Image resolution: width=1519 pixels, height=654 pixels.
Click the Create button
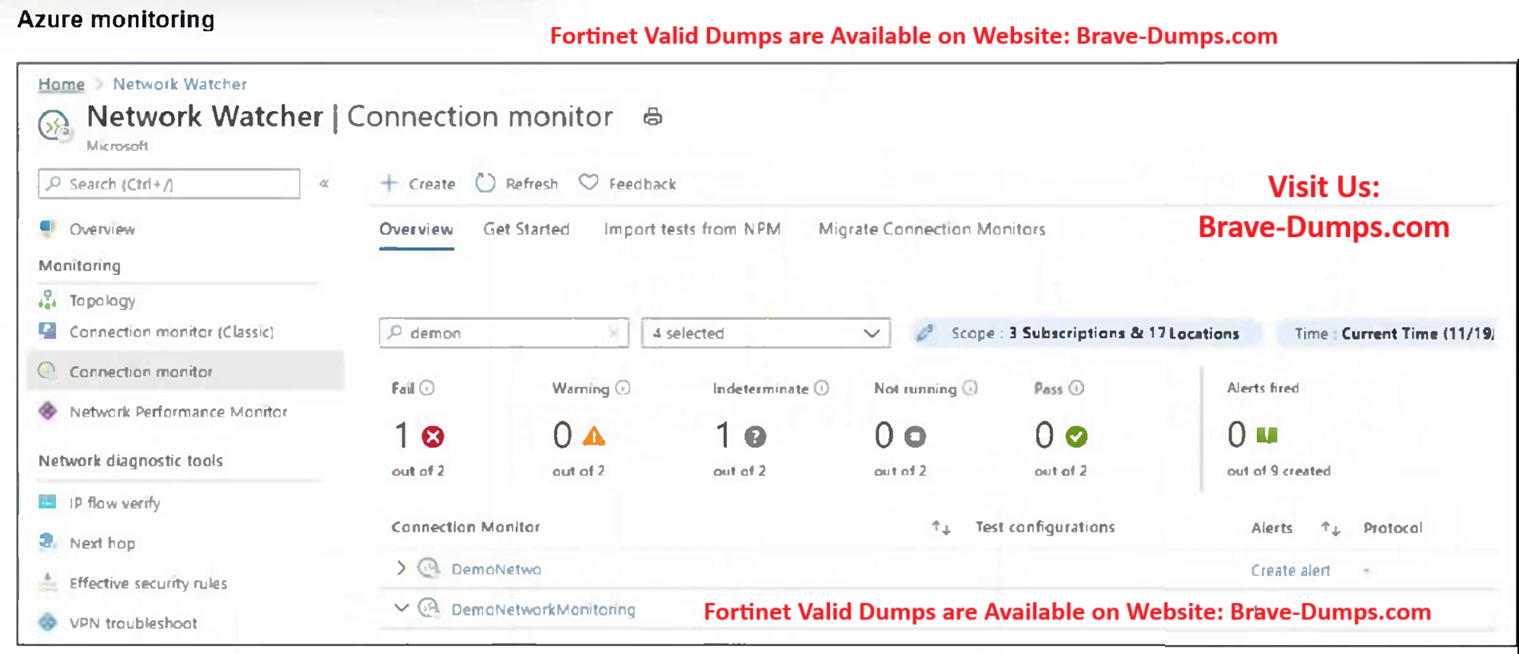(x=419, y=184)
